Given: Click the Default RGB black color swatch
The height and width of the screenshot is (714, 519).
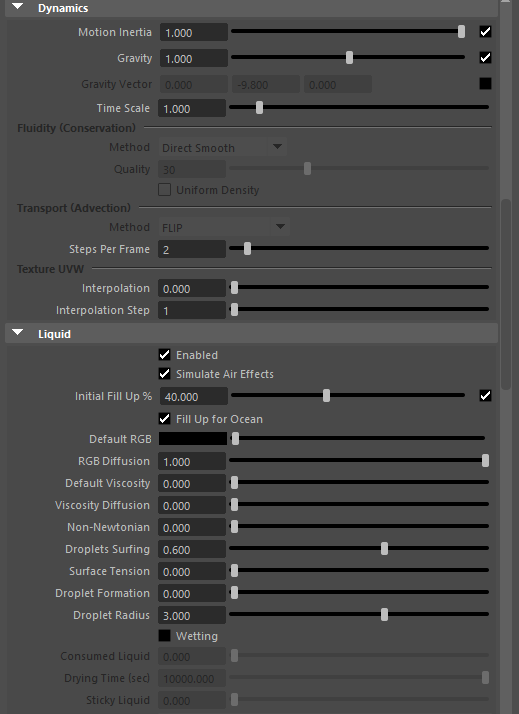Looking at the screenshot, I should coord(193,439).
